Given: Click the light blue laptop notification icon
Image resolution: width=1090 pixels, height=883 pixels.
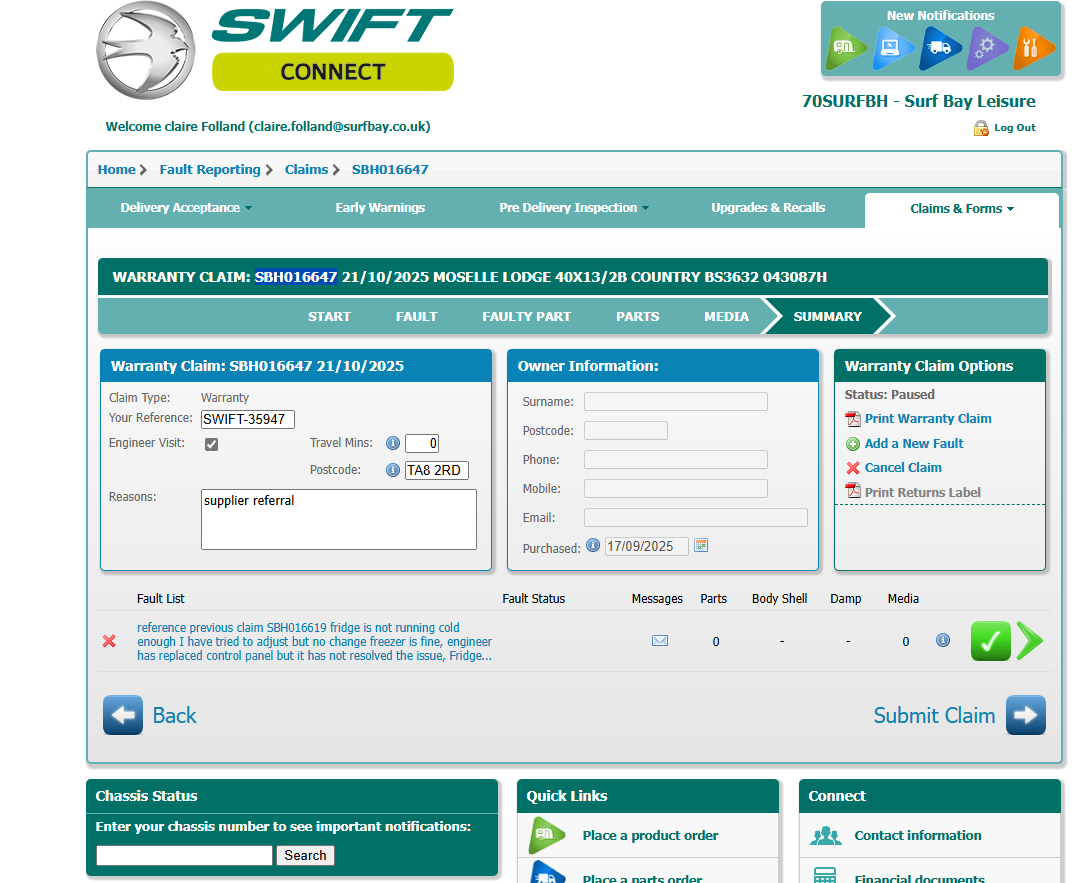Looking at the screenshot, I should click(x=893, y=48).
